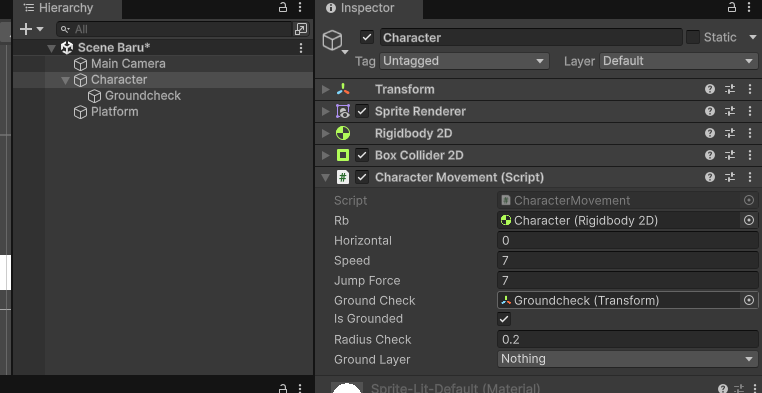762x393 pixels.
Task: Disable the Character Movement script checkbox
Action: coord(362,177)
